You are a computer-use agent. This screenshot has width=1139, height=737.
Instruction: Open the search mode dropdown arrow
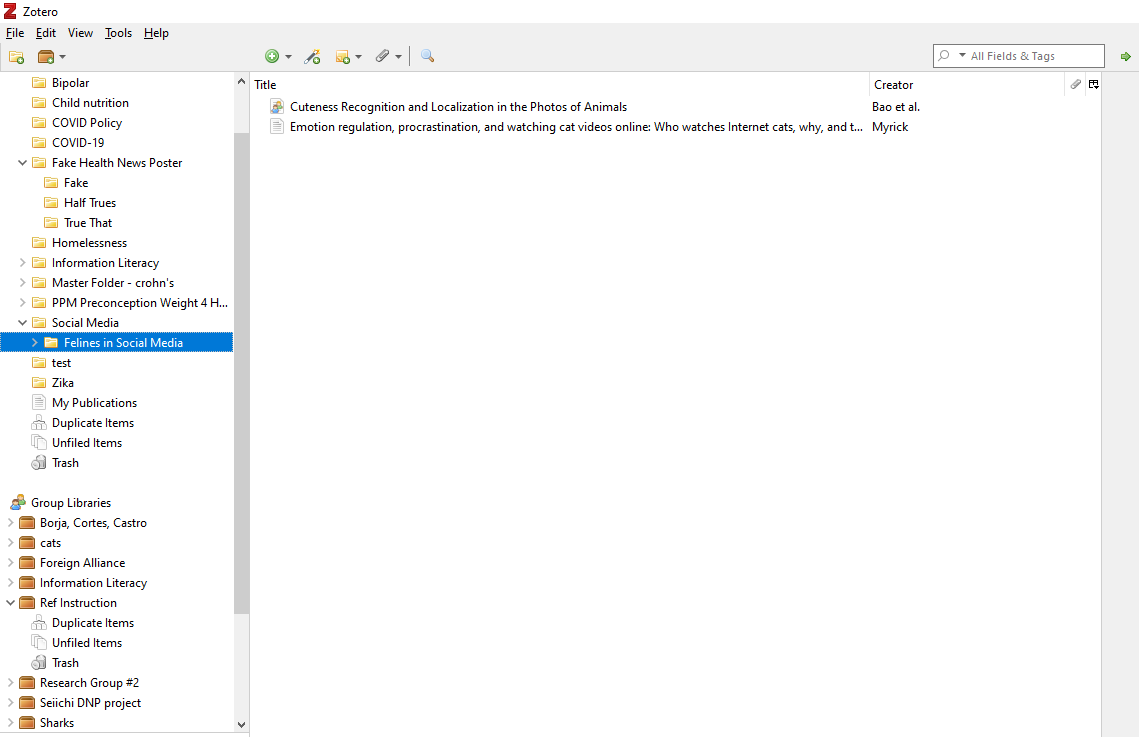[962, 55]
